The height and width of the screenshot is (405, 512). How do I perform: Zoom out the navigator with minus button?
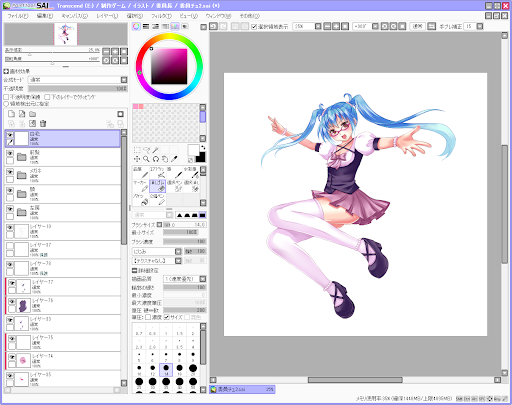[x=106, y=51]
